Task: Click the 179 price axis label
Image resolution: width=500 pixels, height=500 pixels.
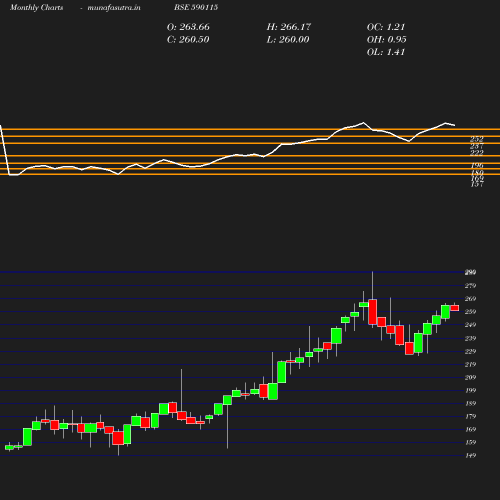Action: (x=470, y=416)
